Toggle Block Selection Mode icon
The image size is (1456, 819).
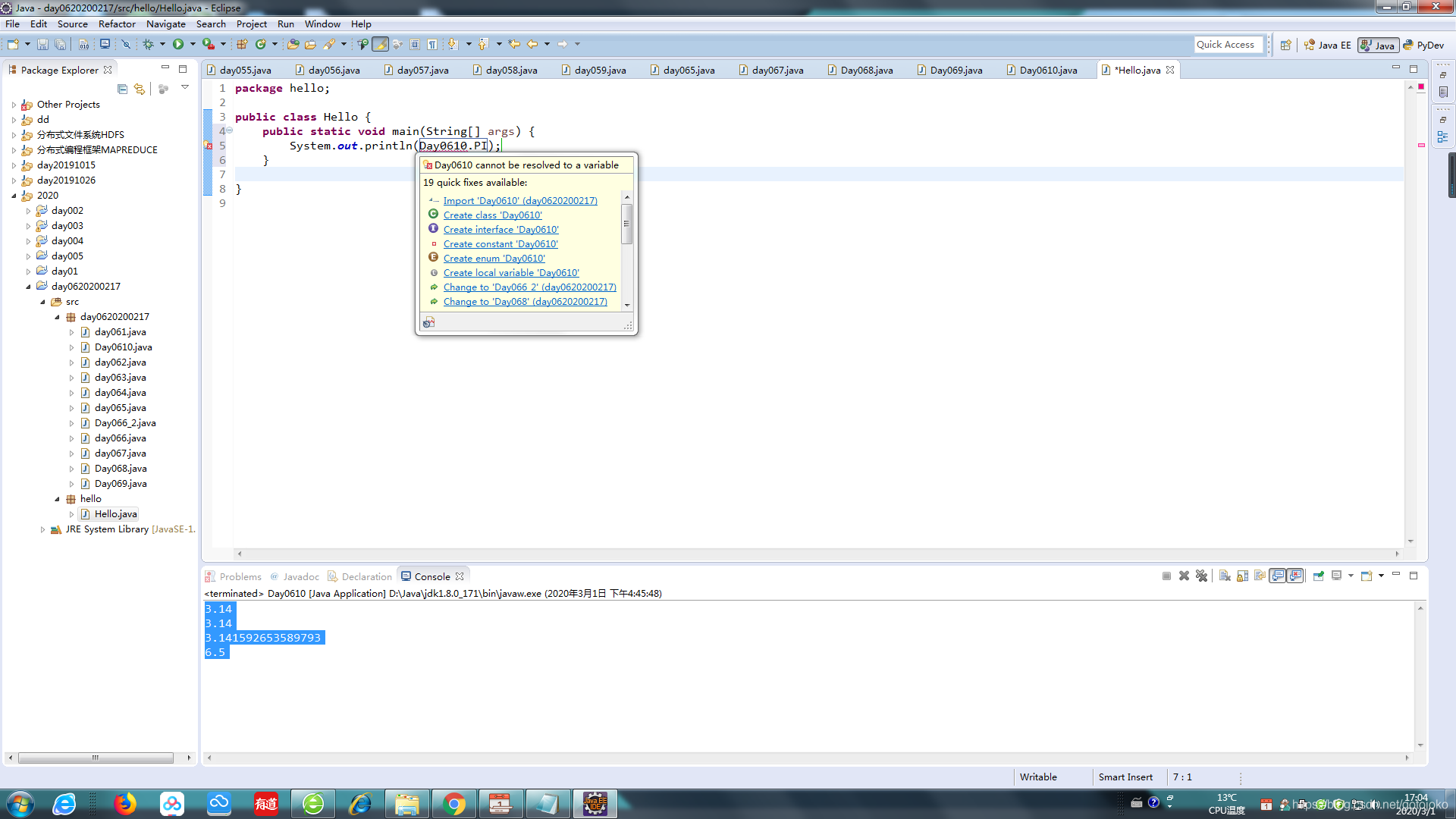[415, 45]
